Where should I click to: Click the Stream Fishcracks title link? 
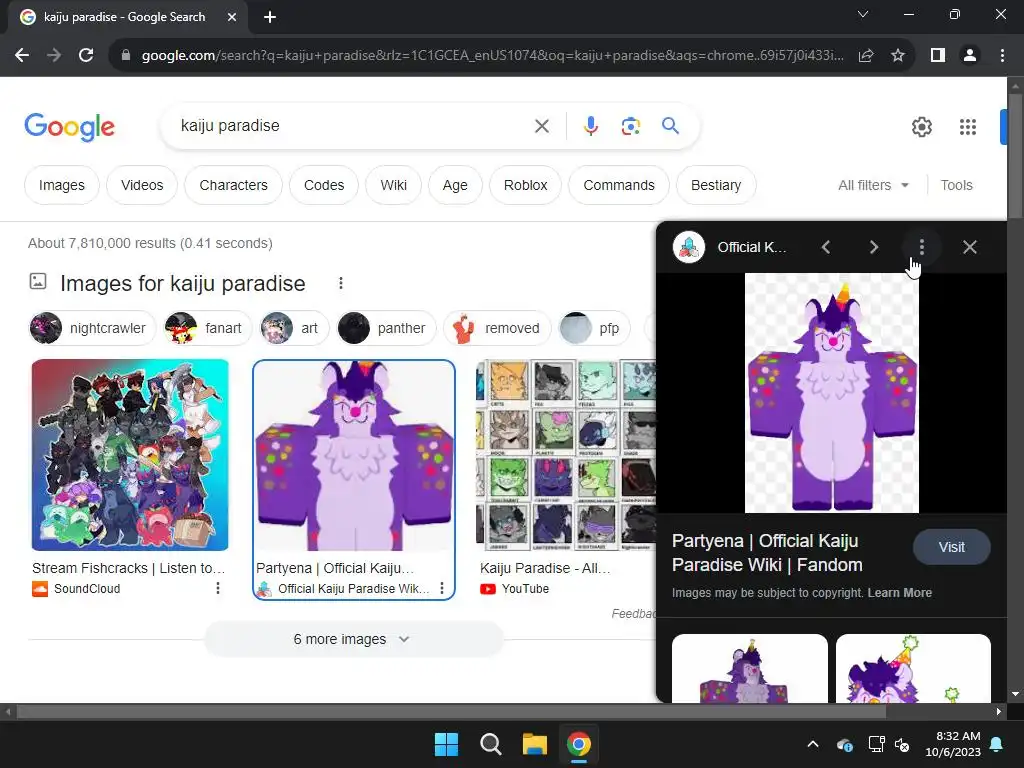click(x=128, y=568)
